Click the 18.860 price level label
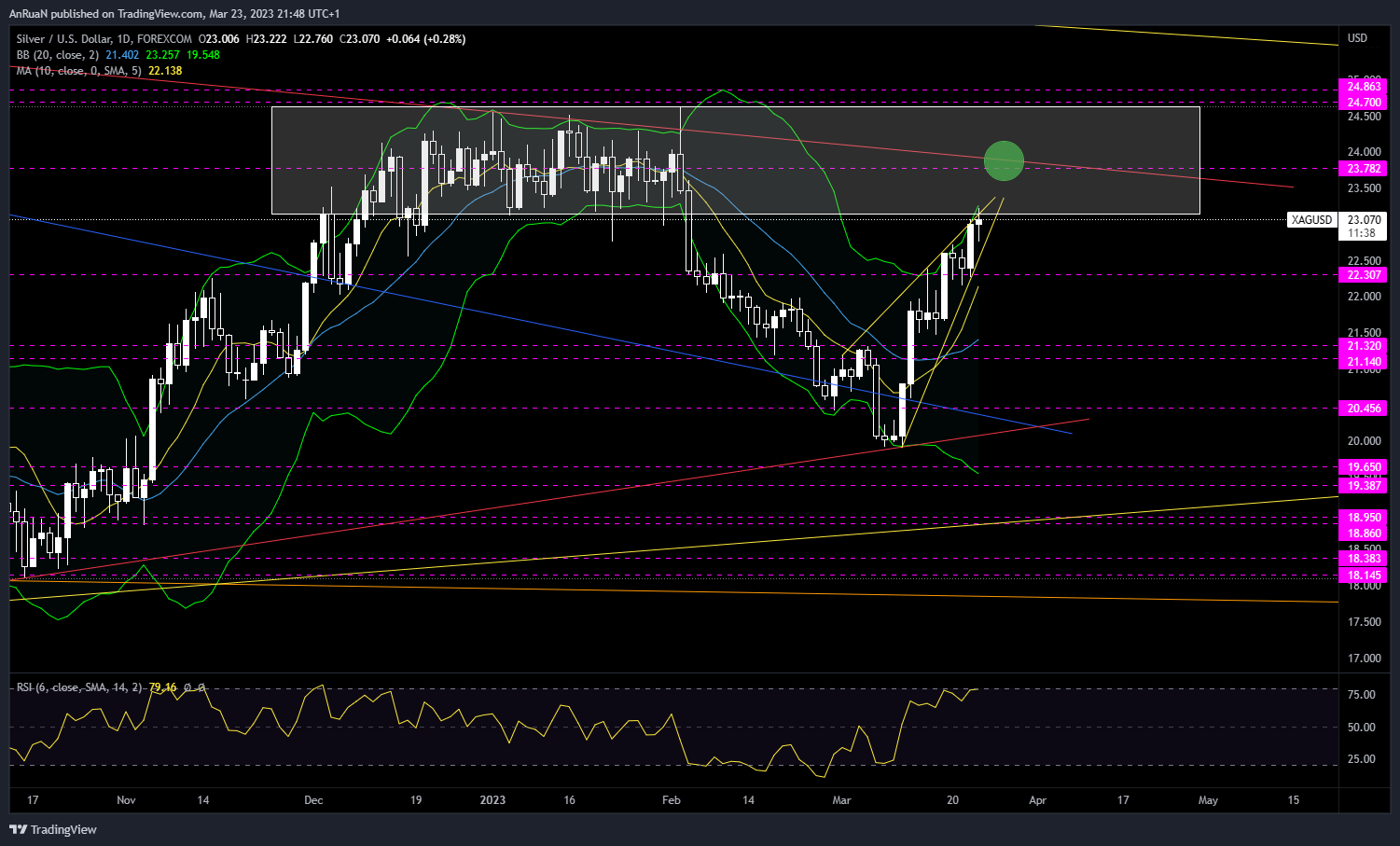Viewport: 1400px width, 846px height. click(1365, 534)
